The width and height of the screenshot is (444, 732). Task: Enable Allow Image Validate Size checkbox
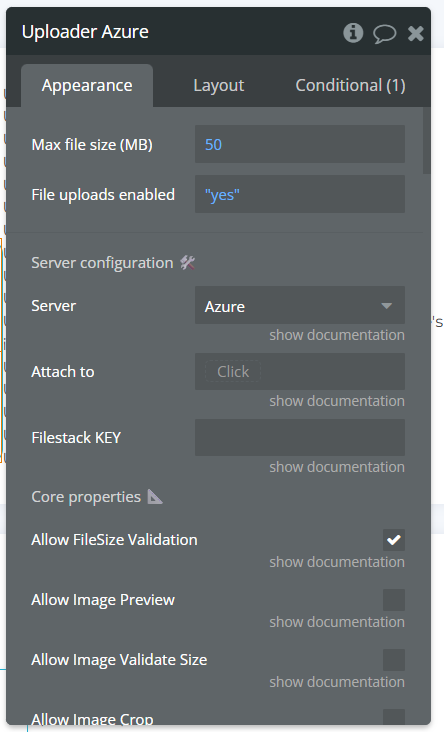point(394,660)
